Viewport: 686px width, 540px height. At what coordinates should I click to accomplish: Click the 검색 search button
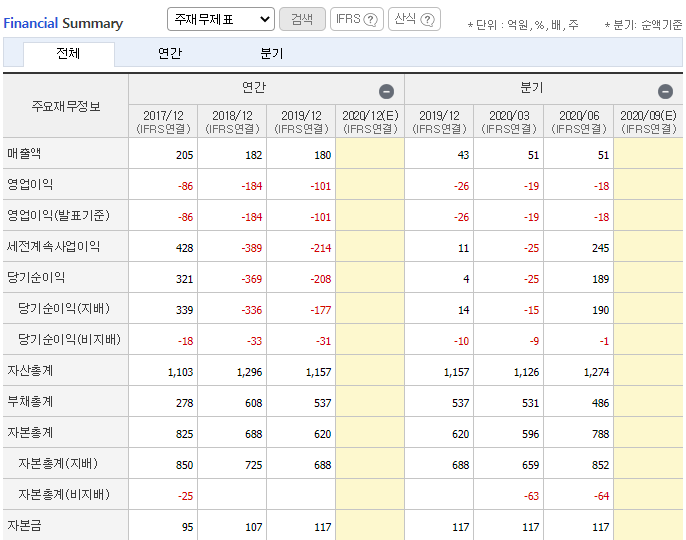pos(302,19)
